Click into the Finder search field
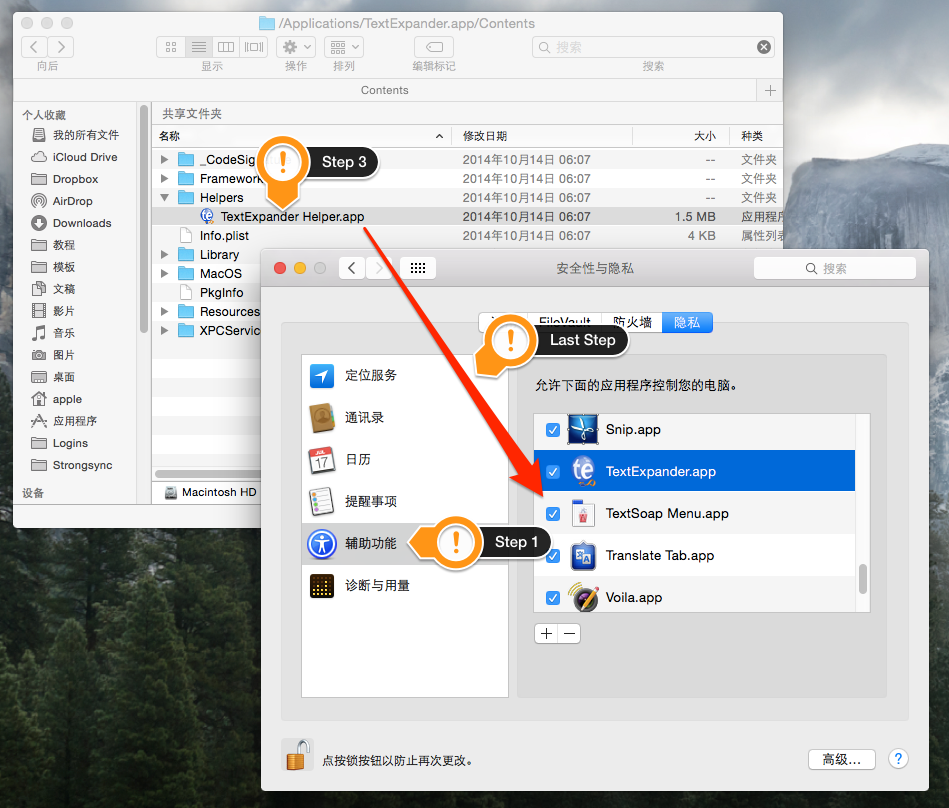 tap(653, 47)
